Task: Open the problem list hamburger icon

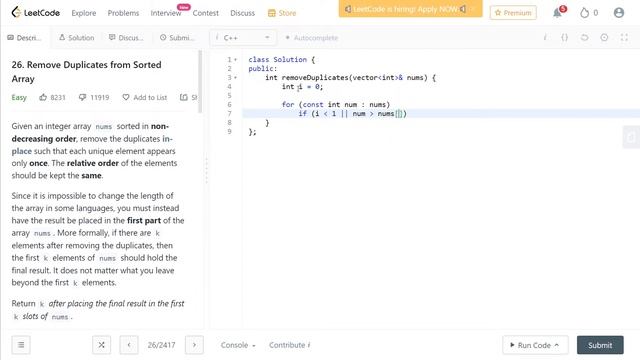Action: (x=21, y=345)
